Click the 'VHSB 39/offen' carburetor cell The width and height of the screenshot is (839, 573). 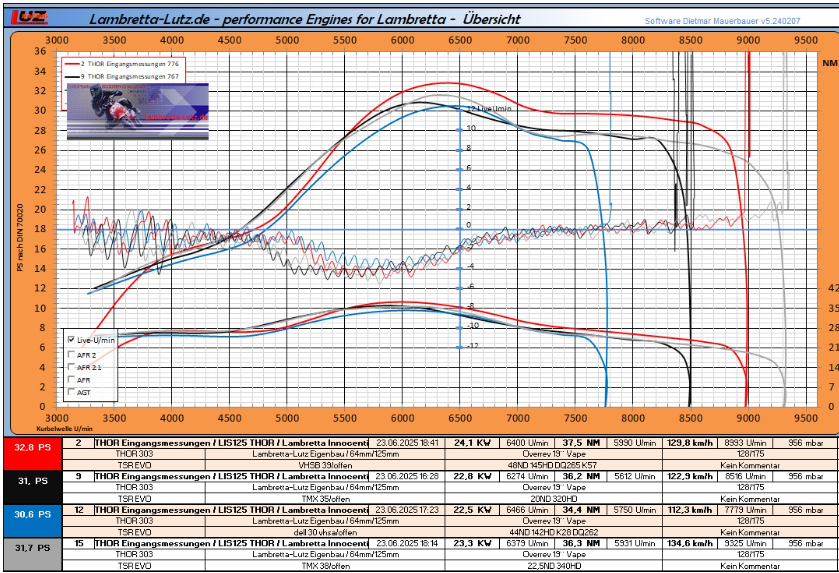click(325, 465)
